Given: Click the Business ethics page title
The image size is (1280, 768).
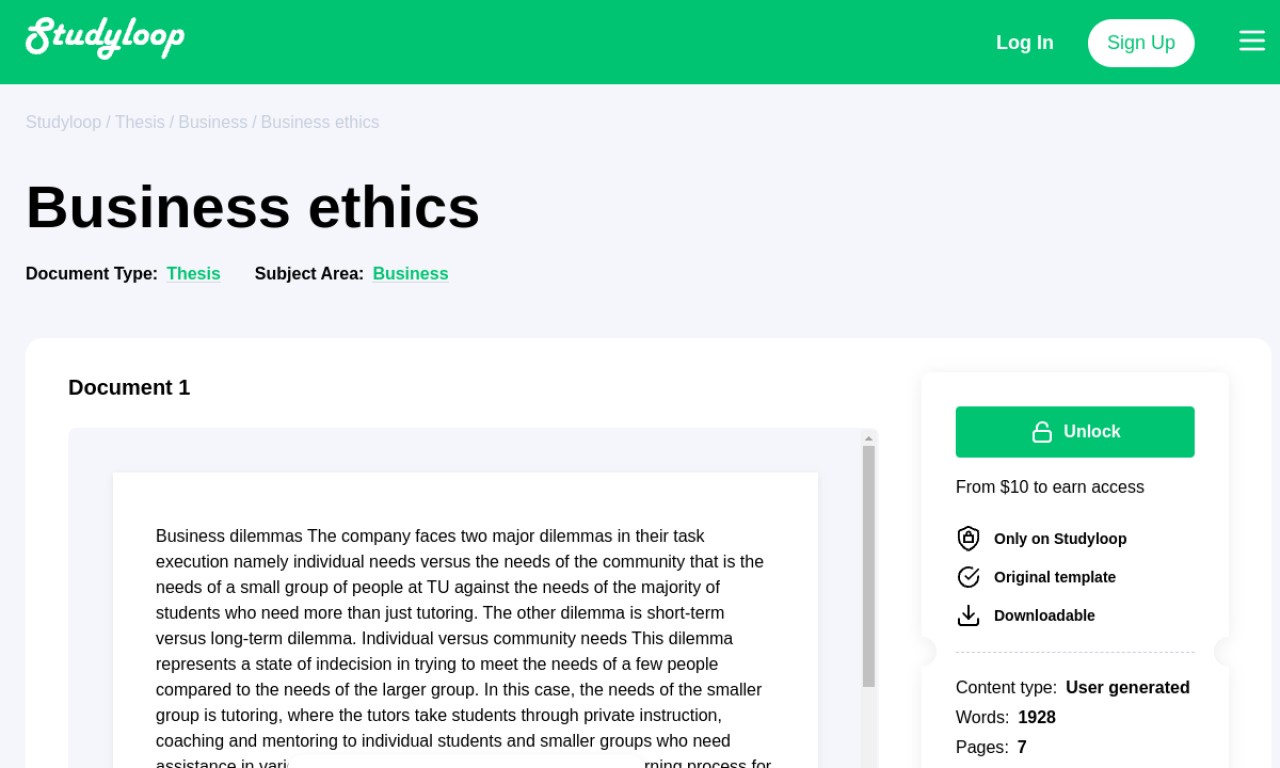Looking at the screenshot, I should point(253,207).
